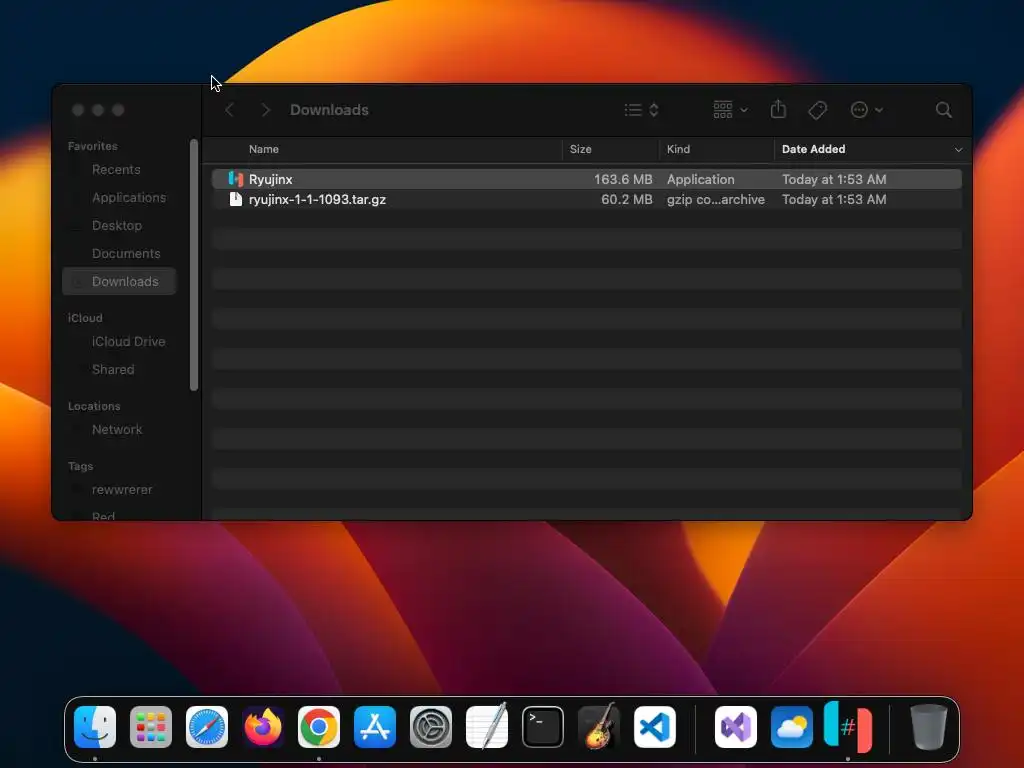Screen dimensions: 1024x768
Task: Launch GarageBand from the Dock
Action: tap(599, 726)
